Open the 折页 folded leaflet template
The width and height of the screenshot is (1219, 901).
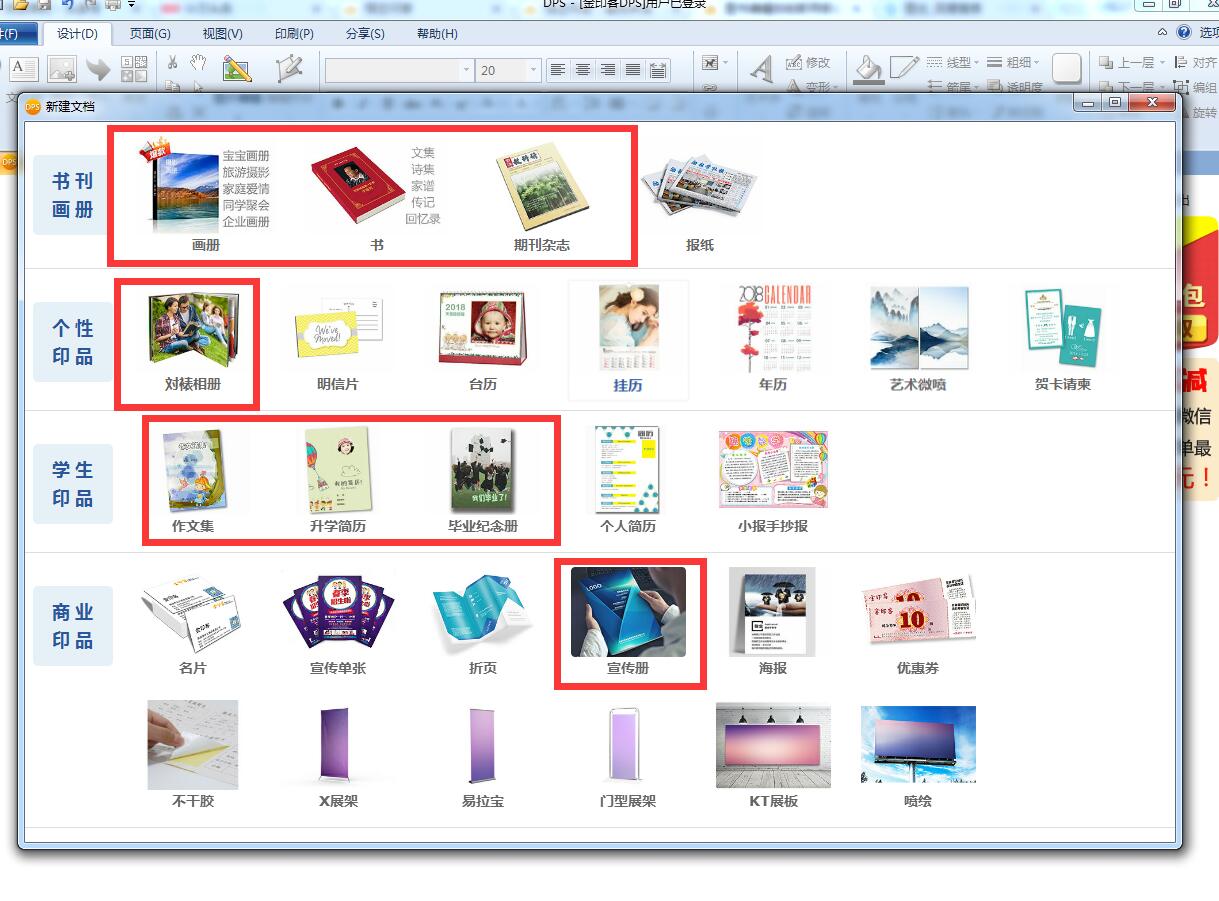482,624
